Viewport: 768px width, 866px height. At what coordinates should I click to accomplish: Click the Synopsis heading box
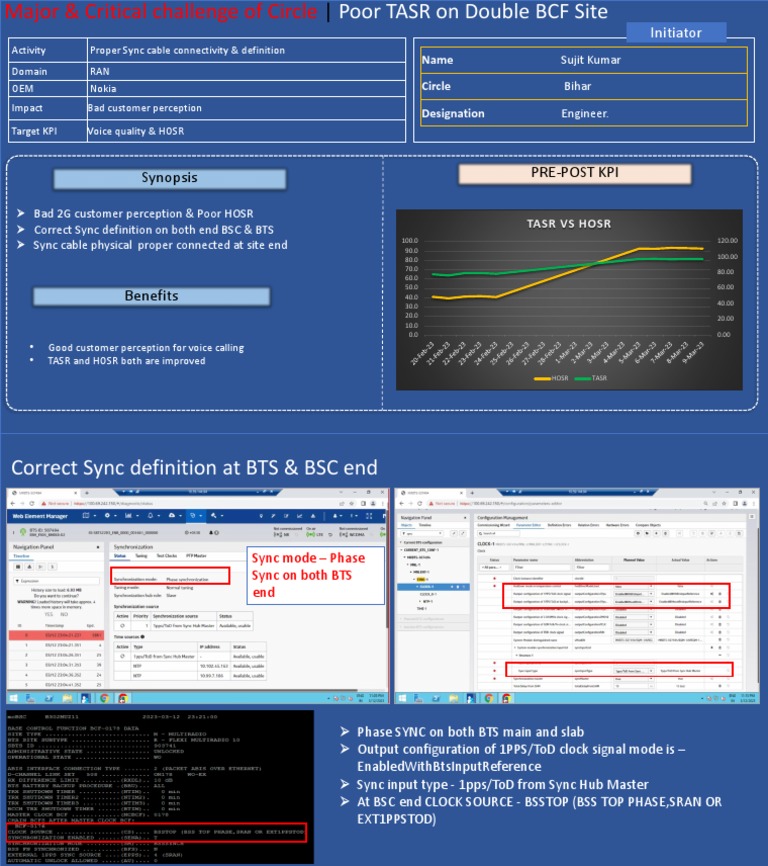(170, 178)
